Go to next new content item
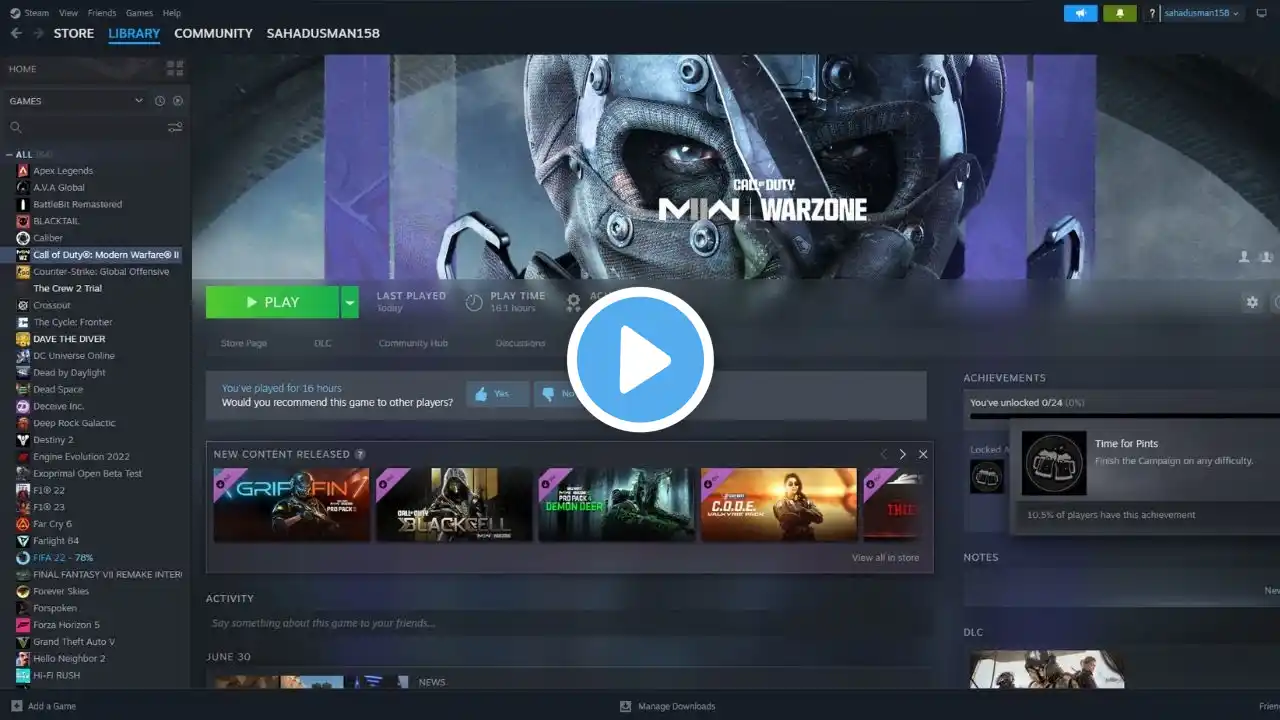This screenshot has height=720, width=1280. coord(902,454)
